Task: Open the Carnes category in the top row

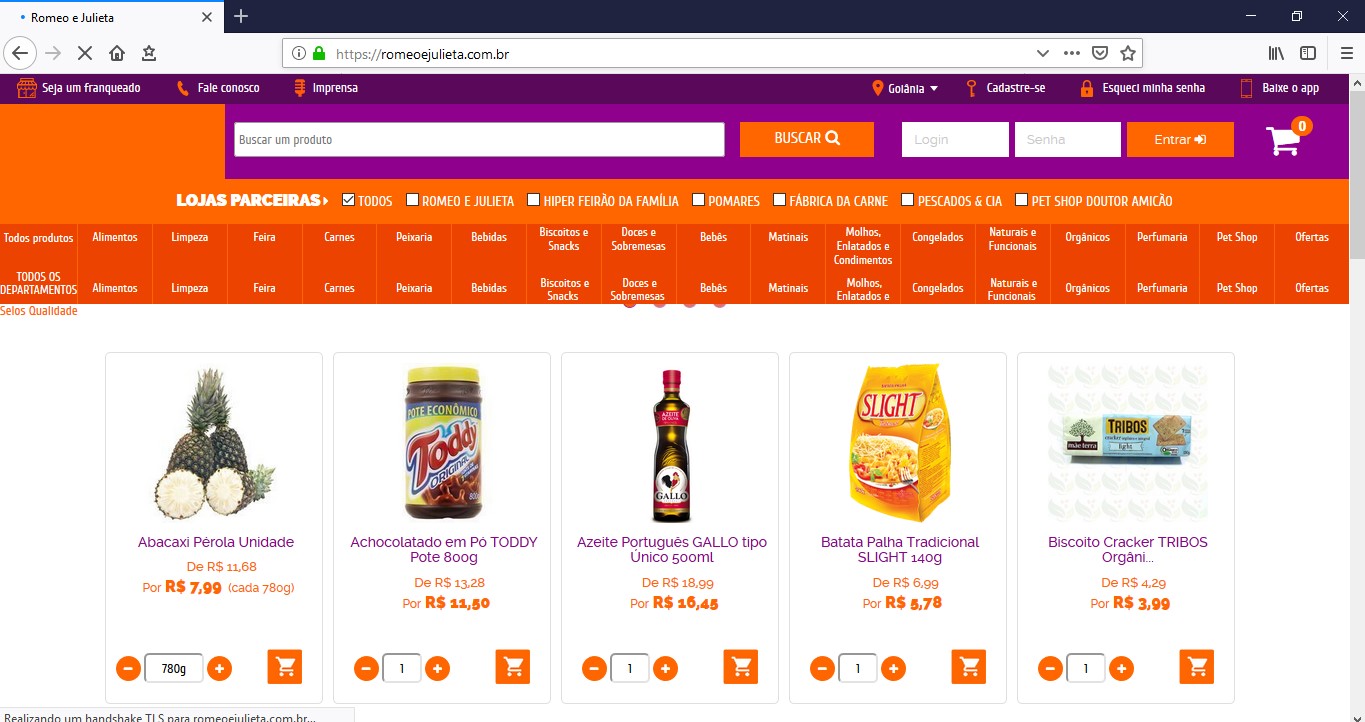Action: (x=339, y=237)
